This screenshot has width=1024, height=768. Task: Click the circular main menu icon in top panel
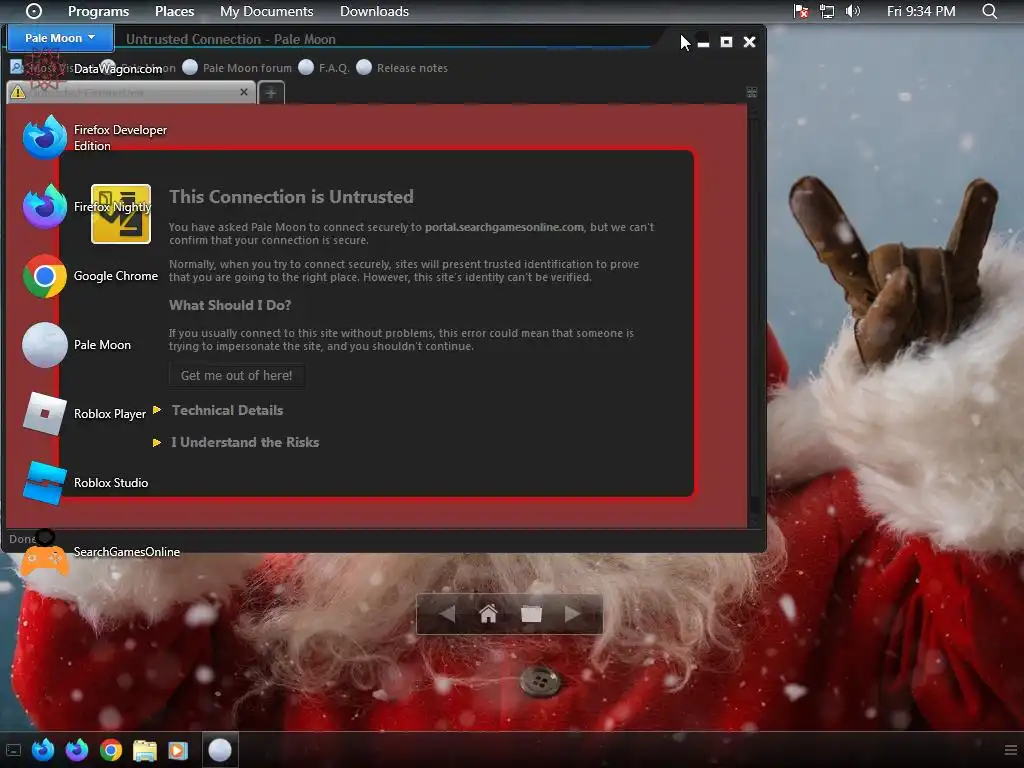[x=33, y=11]
